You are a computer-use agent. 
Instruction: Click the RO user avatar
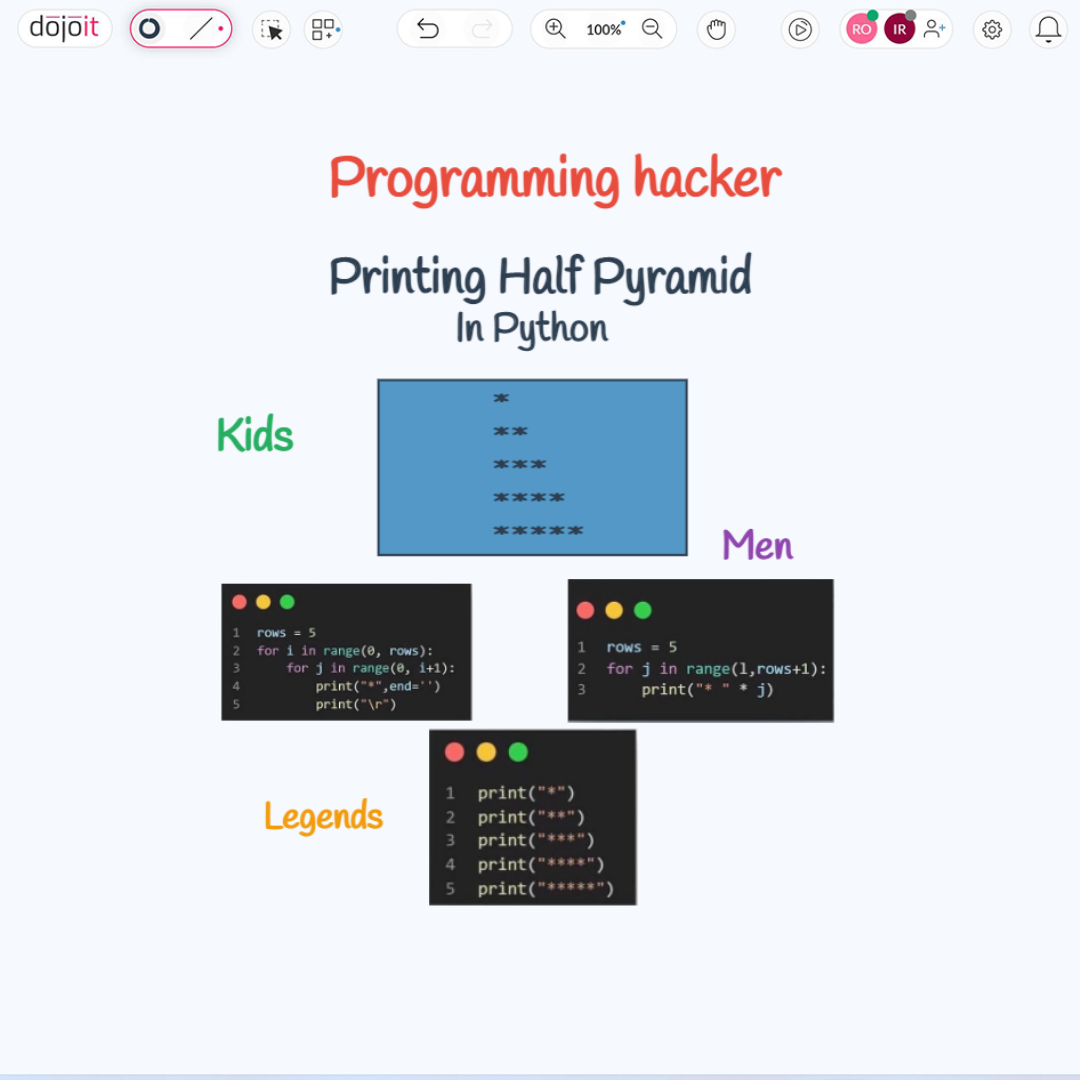tap(861, 29)
